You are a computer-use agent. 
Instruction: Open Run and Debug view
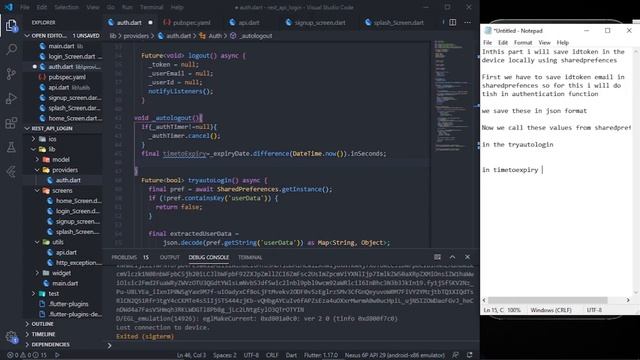pyautogui.click(x=11, y=98)
